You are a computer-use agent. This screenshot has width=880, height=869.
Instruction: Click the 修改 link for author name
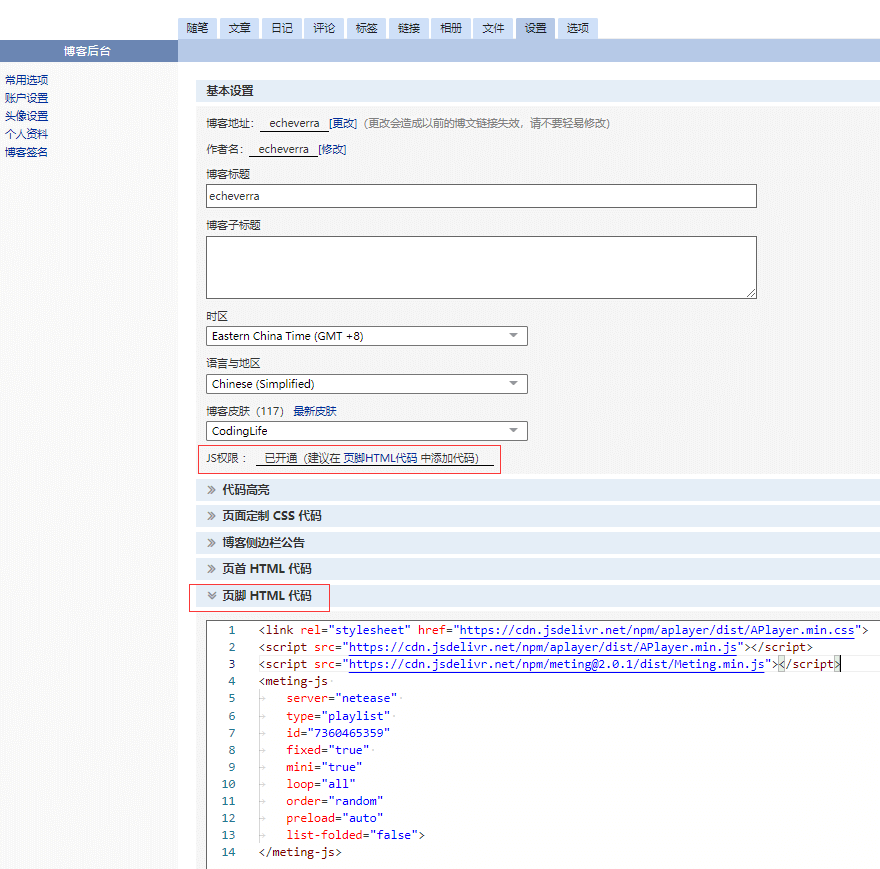[332, 149]
